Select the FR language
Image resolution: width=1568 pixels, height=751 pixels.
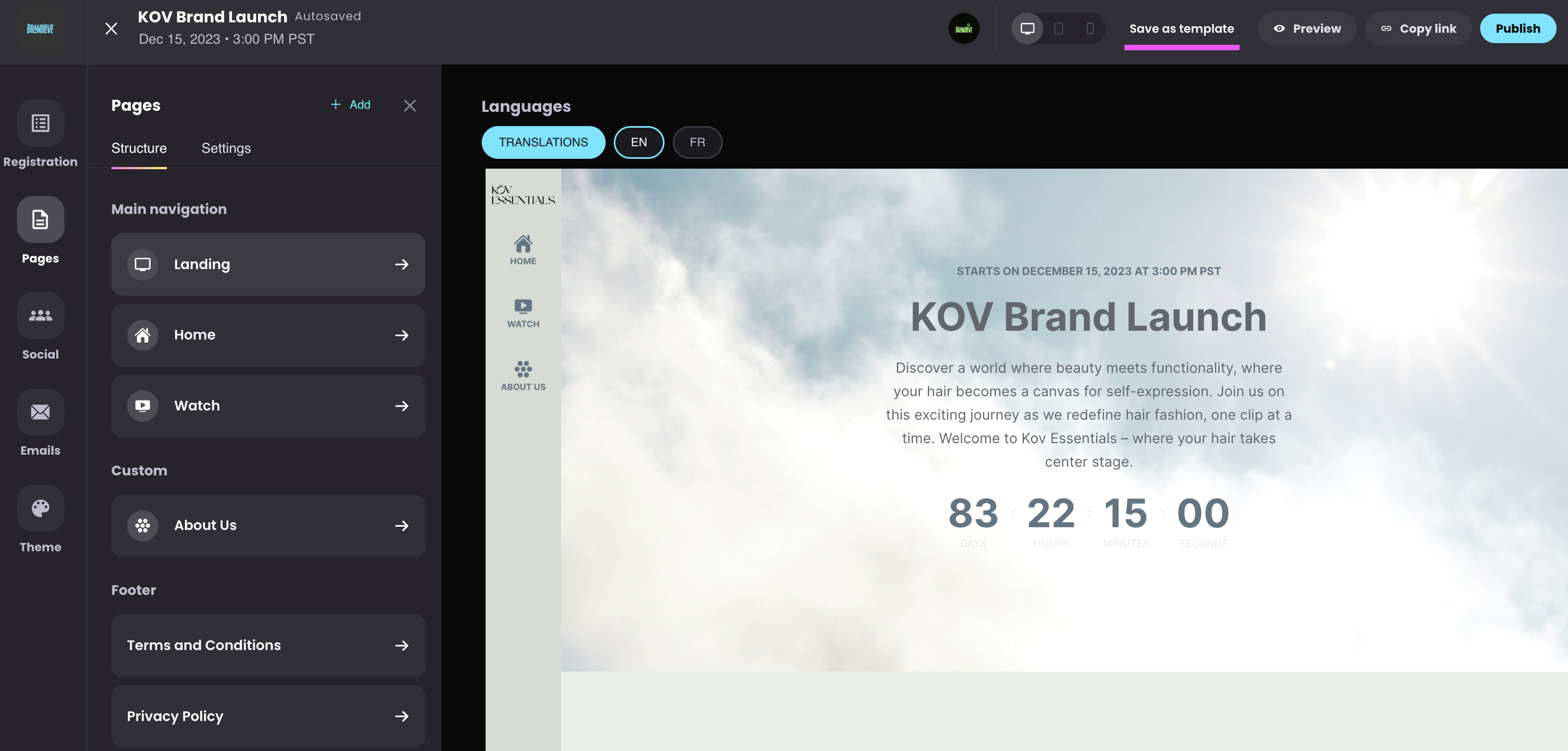pos(697,142)
